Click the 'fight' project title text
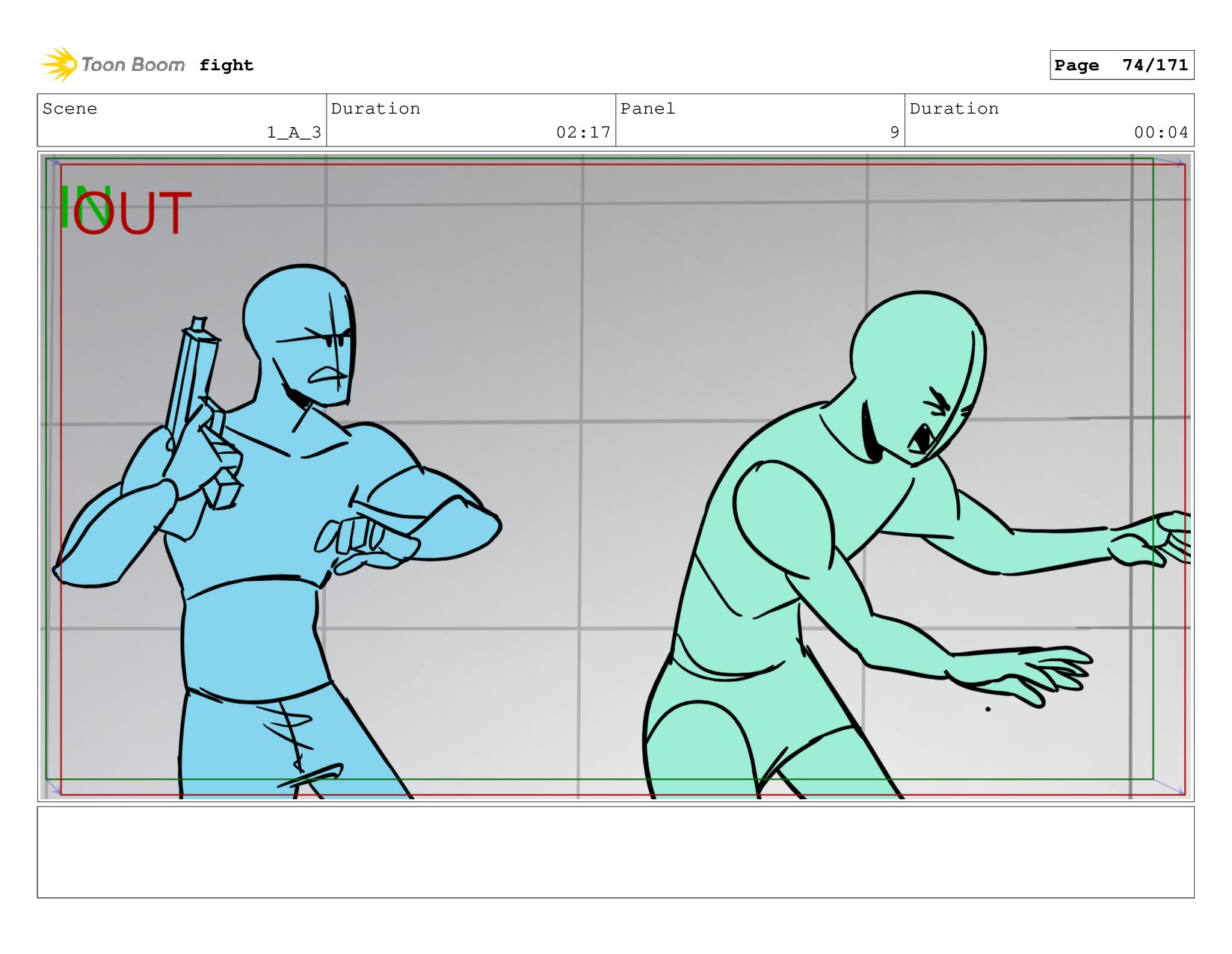The height and width of the screenshot is (954, 1232). 227,65
